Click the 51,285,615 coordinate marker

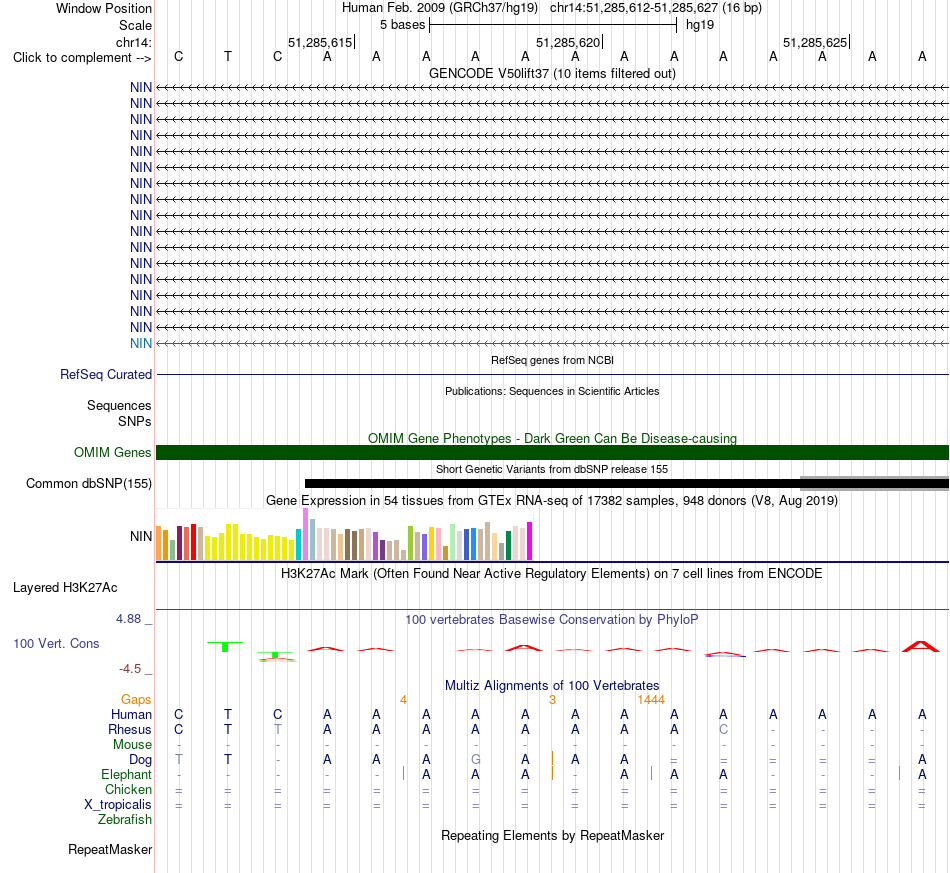320,42
